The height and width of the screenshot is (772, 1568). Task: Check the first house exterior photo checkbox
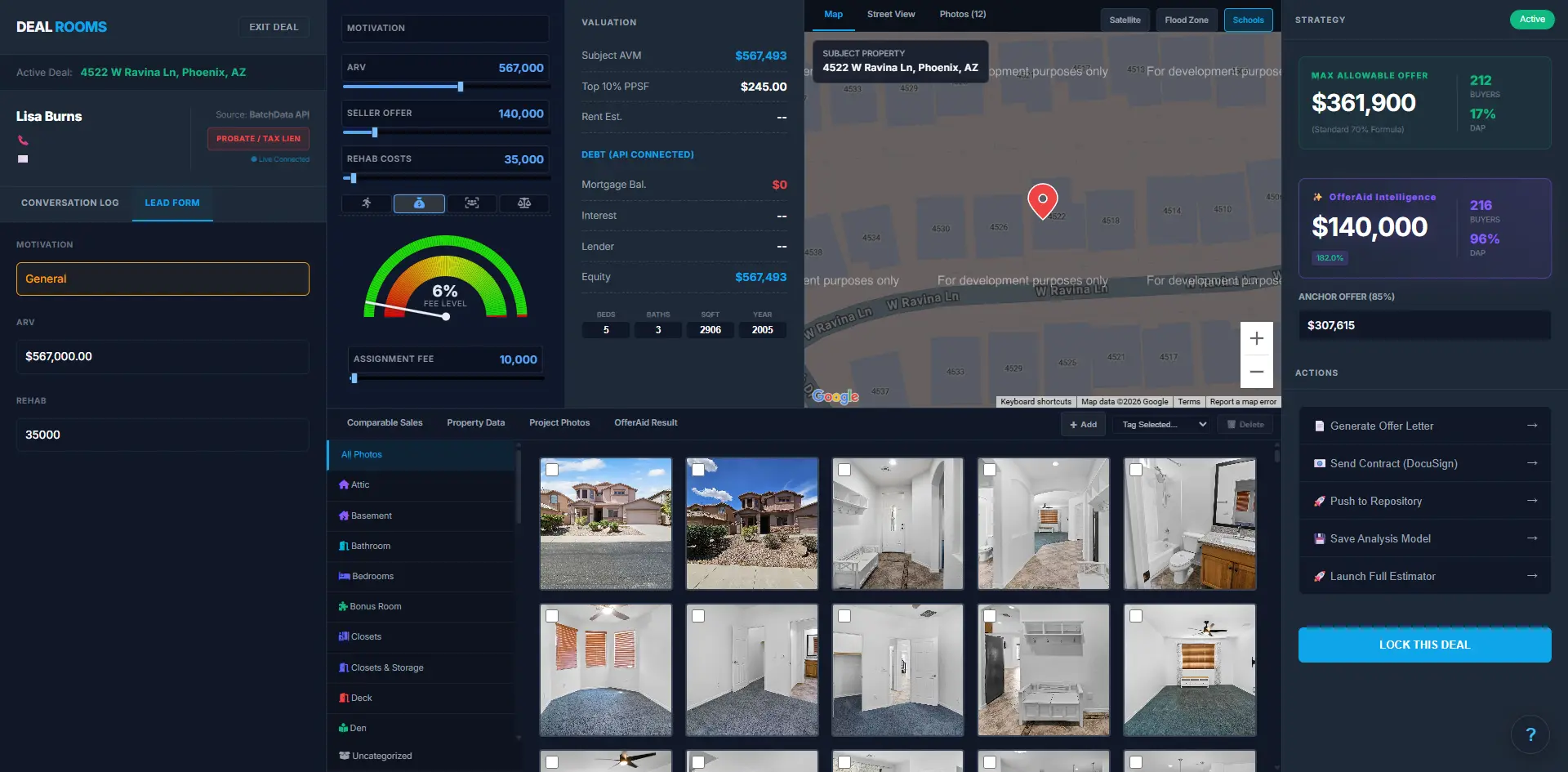pos(552,470)
